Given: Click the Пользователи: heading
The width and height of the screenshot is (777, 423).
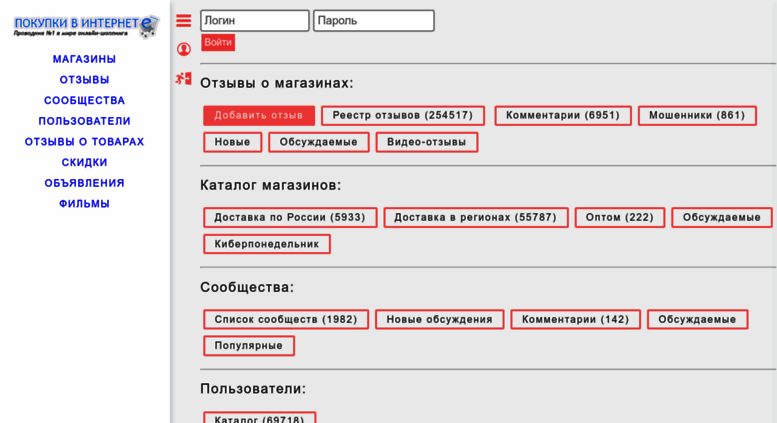Looking at the screenshot, I should pyautogui.click(x=253, y=389).
